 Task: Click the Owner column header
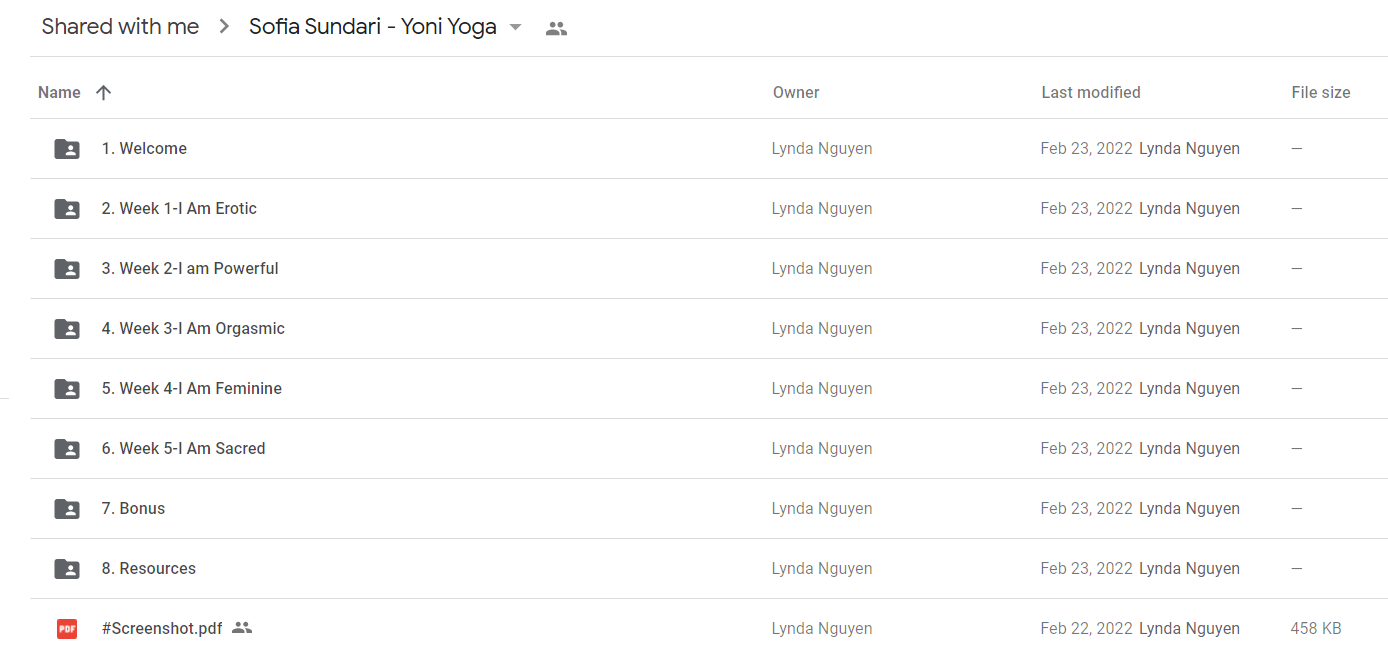click(x=796, y=93)
